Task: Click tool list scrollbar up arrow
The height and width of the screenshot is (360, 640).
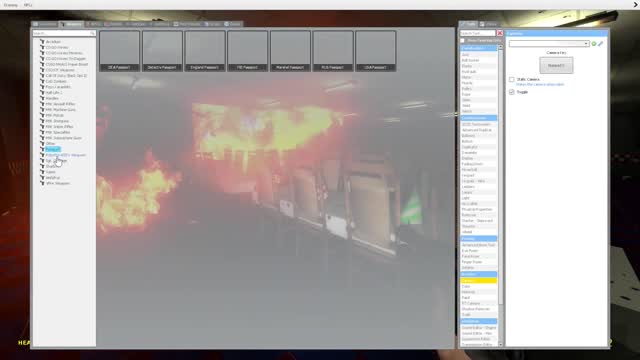Action: point(500,47)
